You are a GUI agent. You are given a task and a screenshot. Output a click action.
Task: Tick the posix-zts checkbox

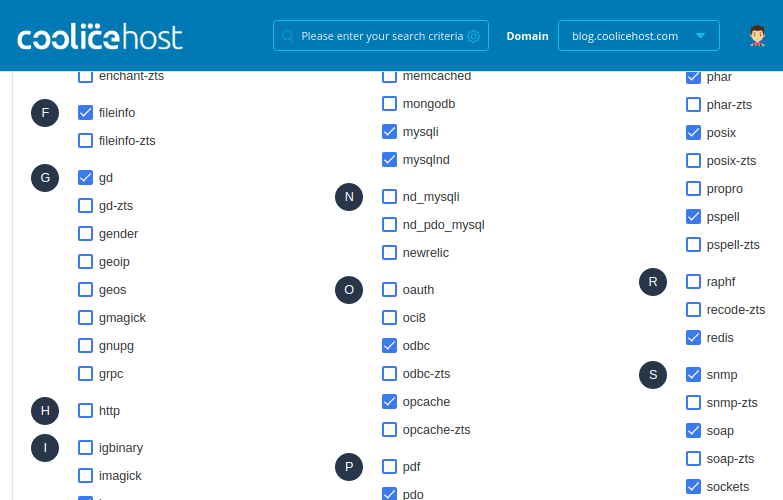(x=694, y=161)
